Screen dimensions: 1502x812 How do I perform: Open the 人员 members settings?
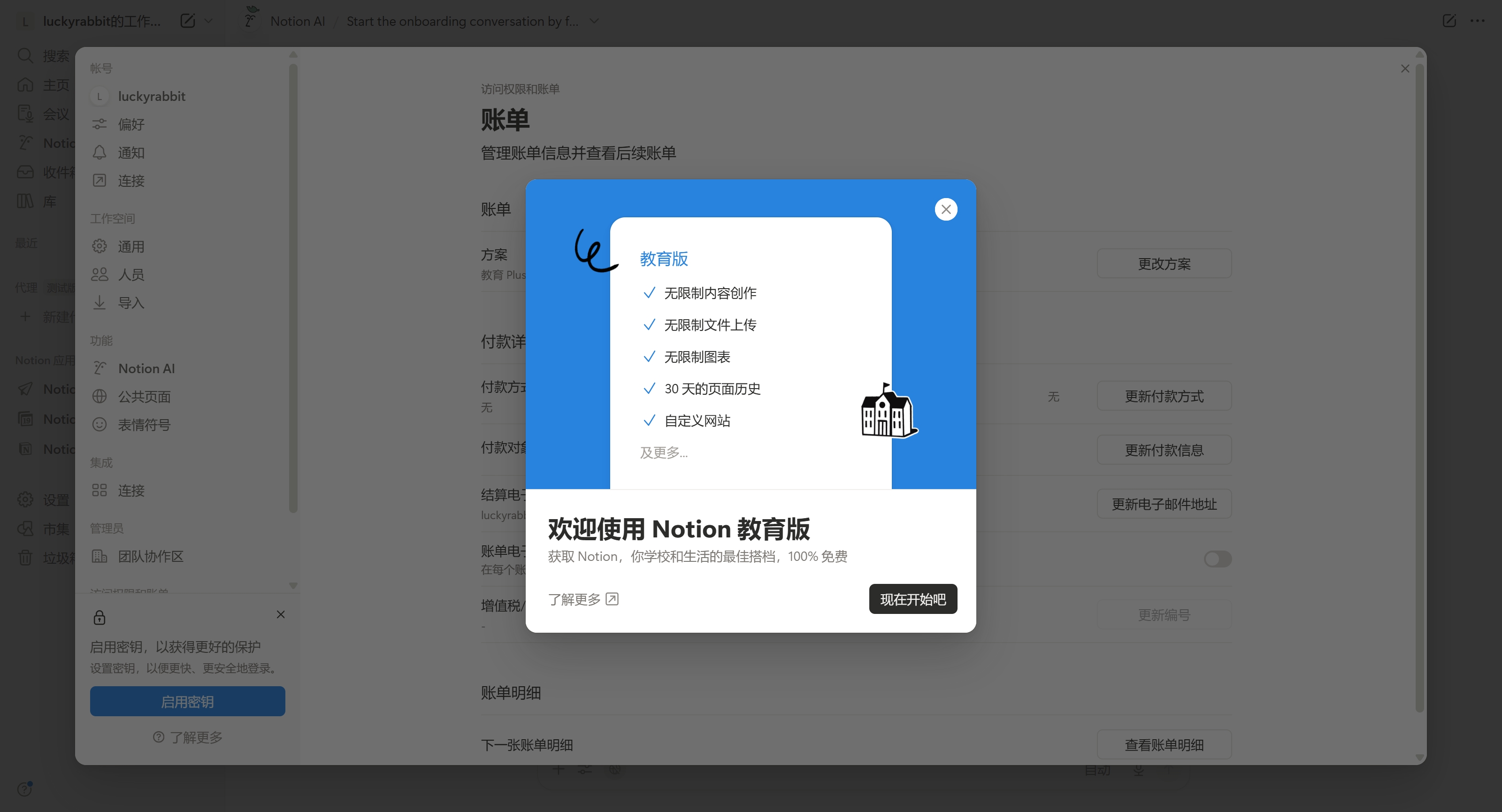187,275
